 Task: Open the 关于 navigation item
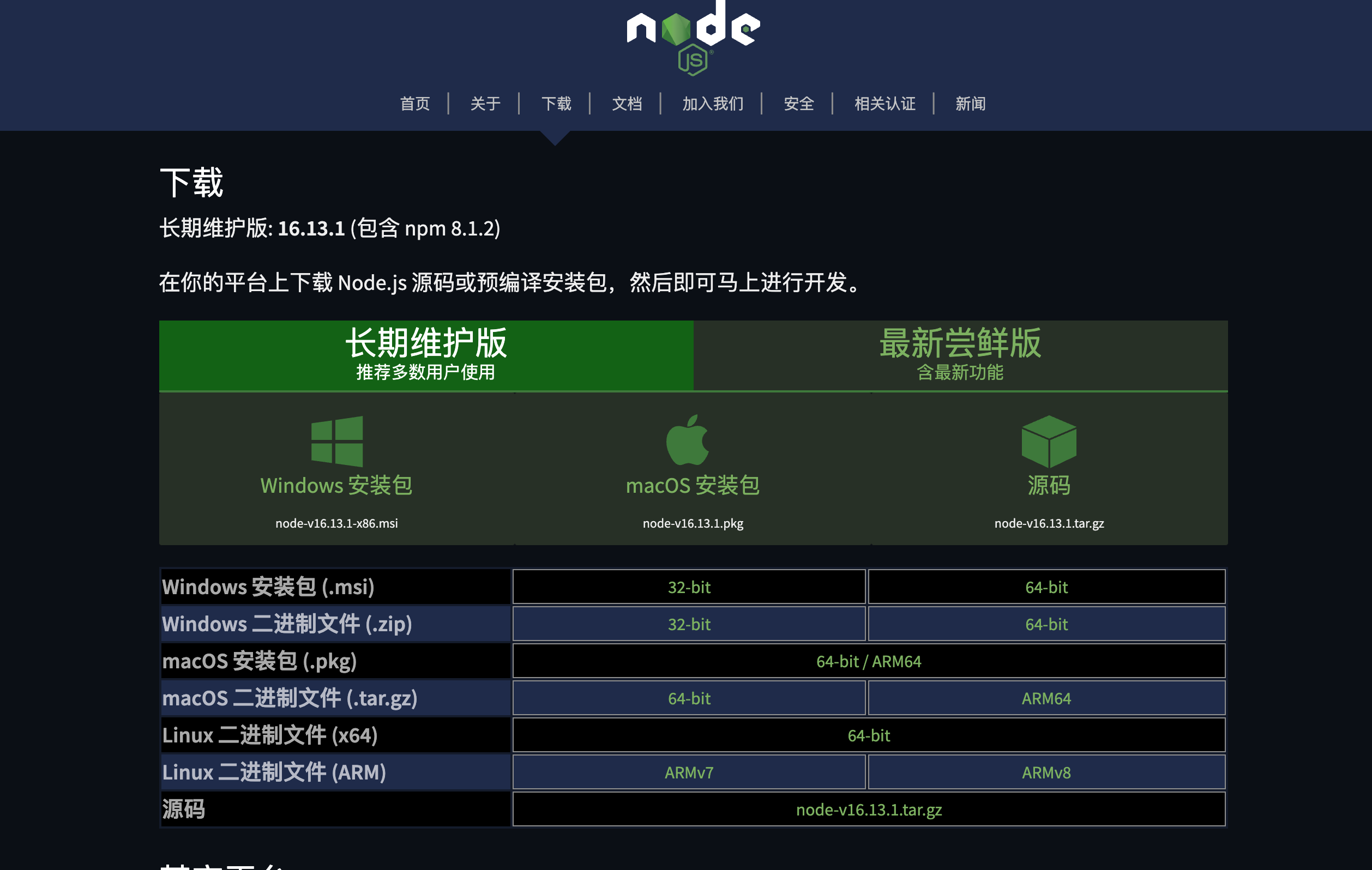[x=485, y=104]
